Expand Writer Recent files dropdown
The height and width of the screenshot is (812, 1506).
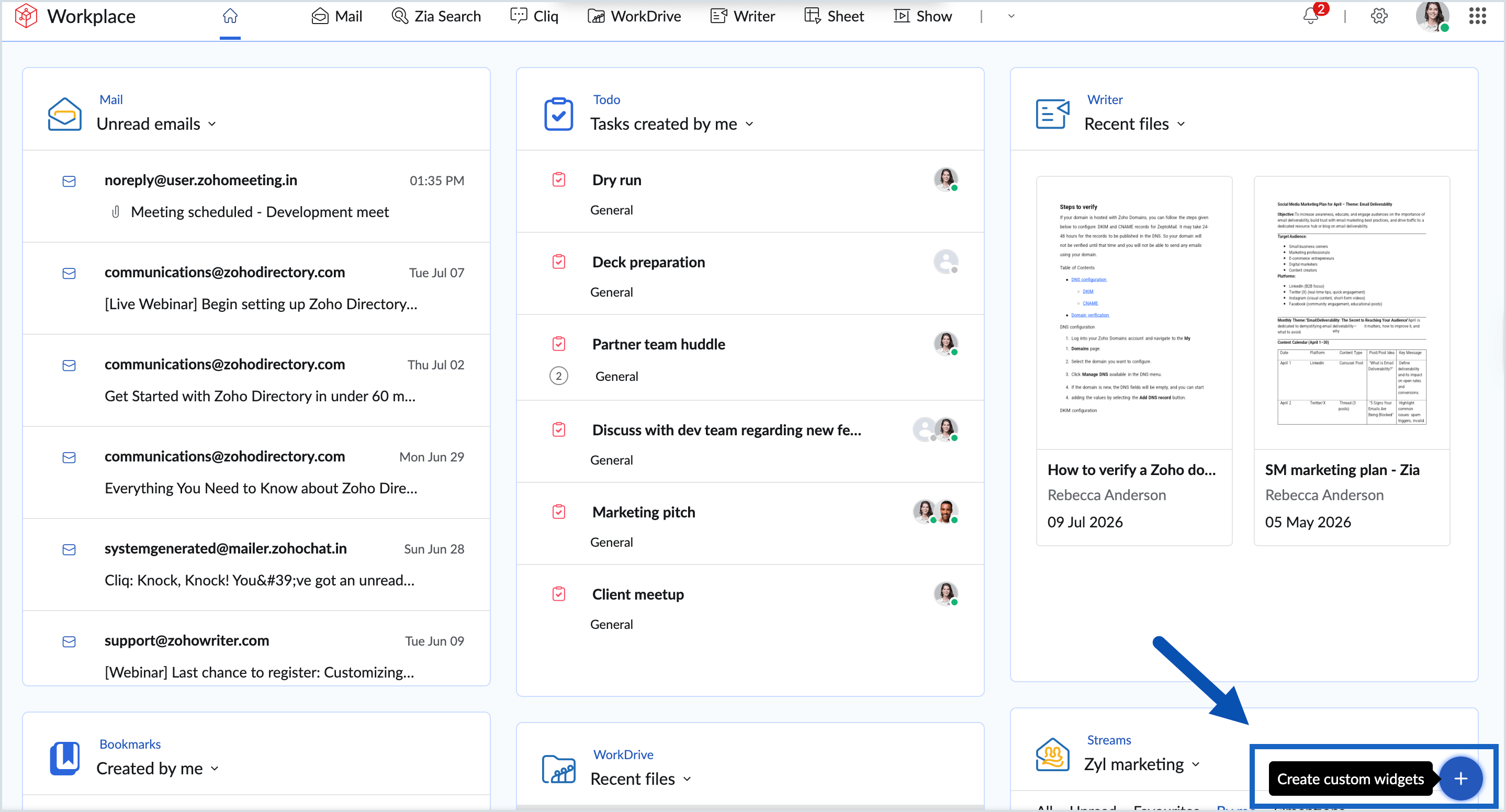(1181, 124)
